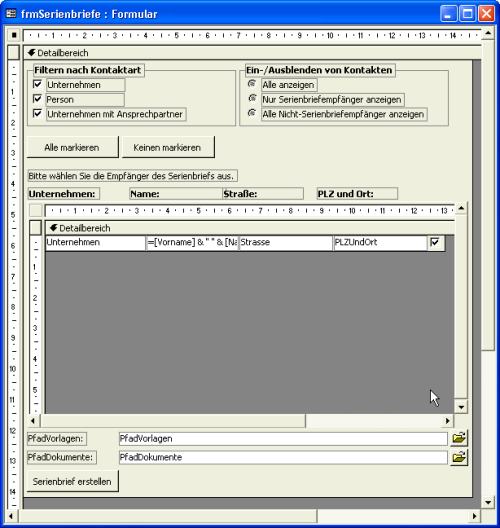Select the outer Detailbereich section bar
This screenshot has width=500, height=528.
(x=253, y=53)
